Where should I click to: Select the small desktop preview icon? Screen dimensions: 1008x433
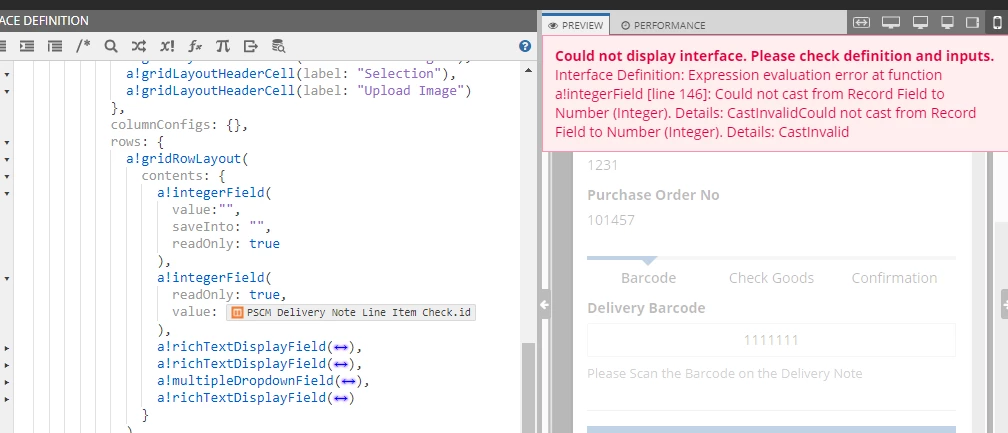click(947, 22)
